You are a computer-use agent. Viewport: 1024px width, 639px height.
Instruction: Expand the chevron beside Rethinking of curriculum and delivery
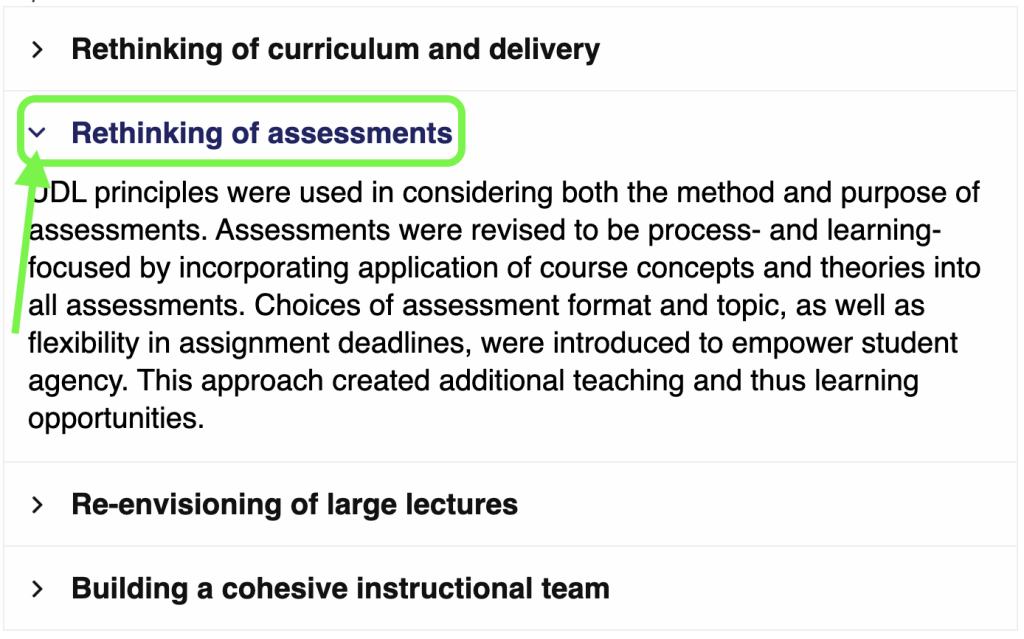click(37, 50)
